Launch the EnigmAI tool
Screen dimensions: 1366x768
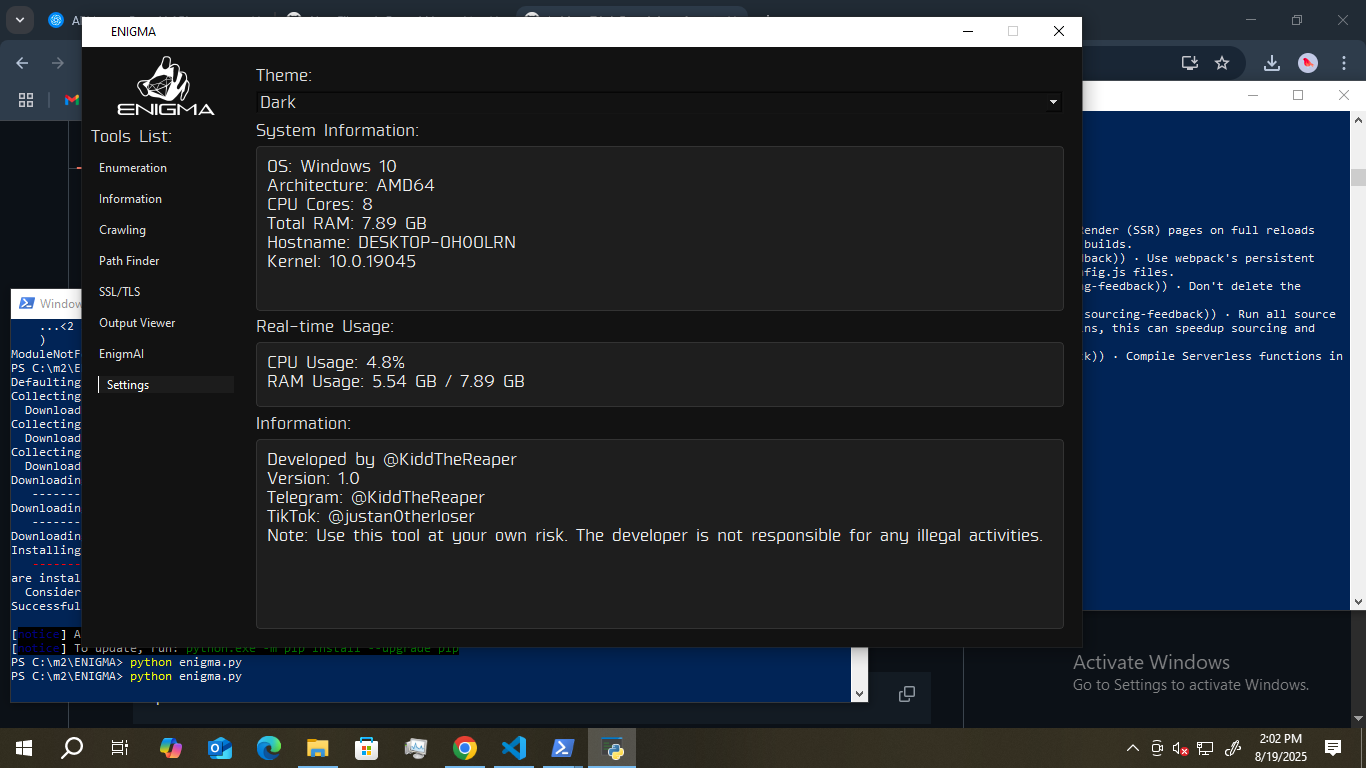click(122, 354)
